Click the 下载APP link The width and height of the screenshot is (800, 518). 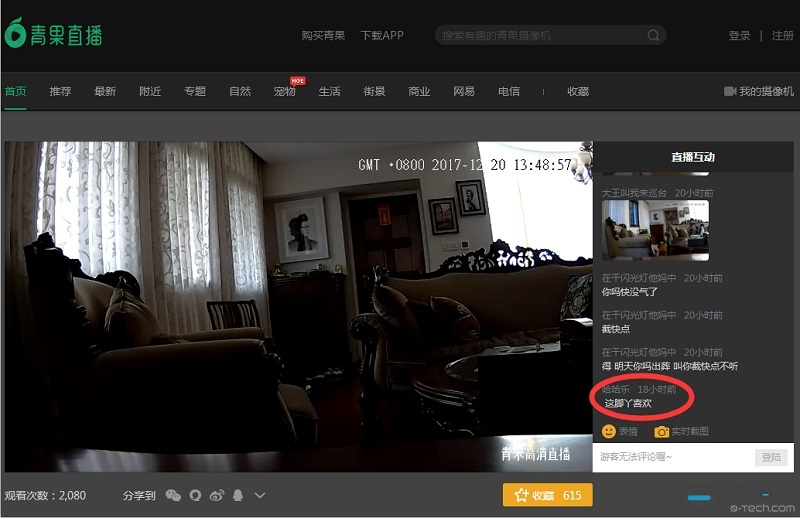pyautogui.click(x=382, y=35)
